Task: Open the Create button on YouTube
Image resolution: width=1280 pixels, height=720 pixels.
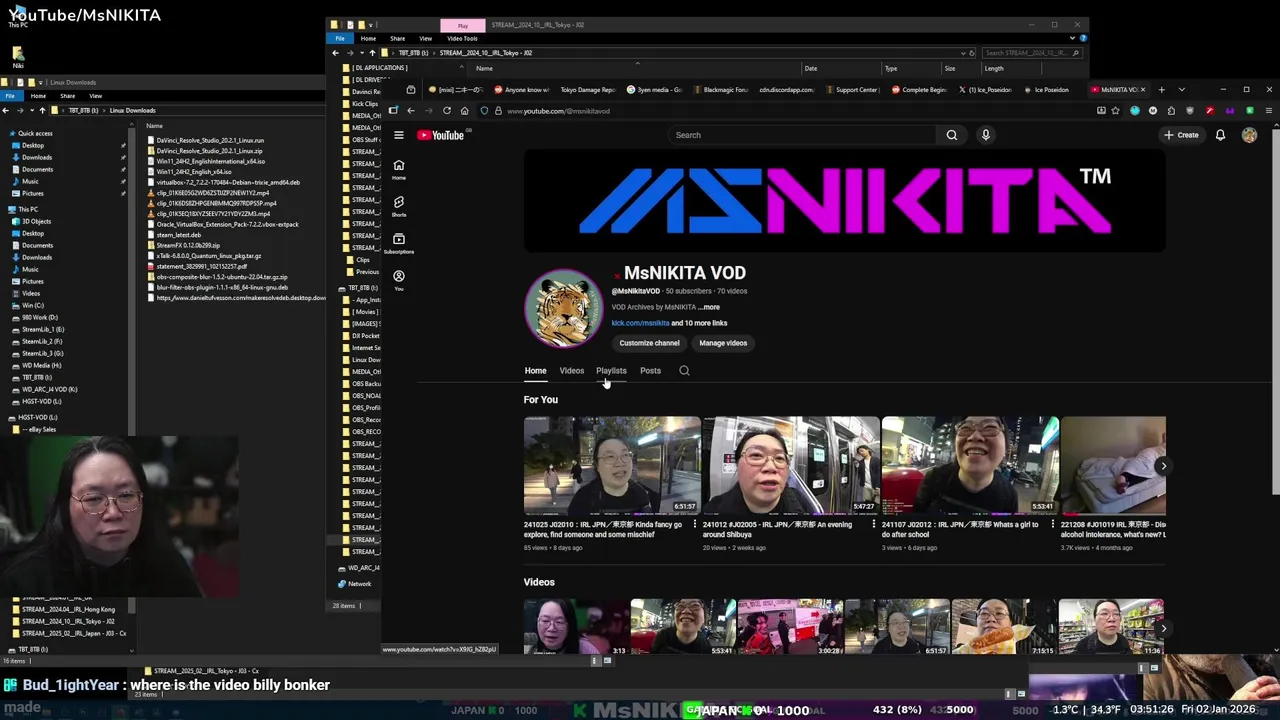Action: click(1181, 135)
